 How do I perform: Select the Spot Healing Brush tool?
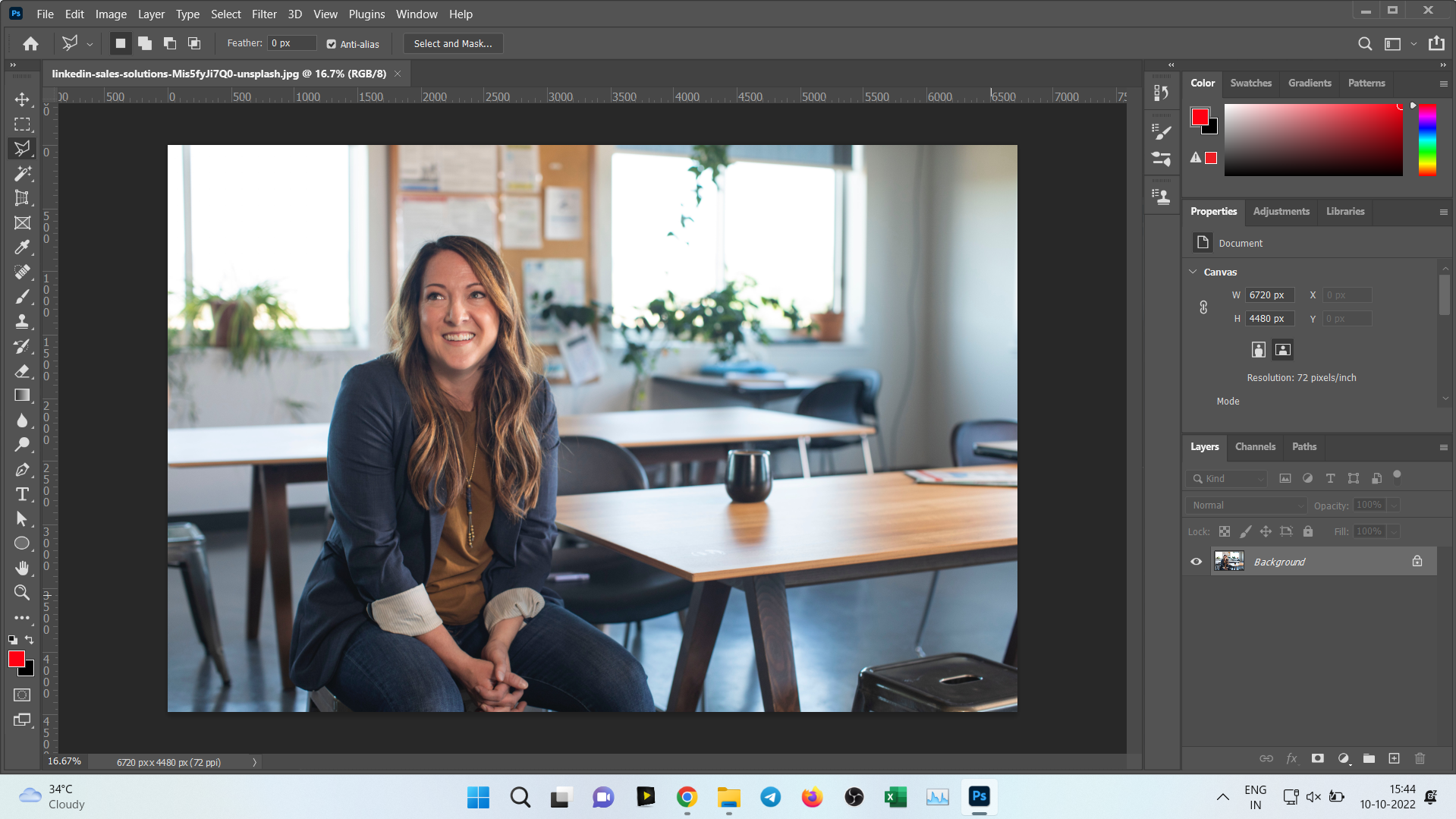22,272
